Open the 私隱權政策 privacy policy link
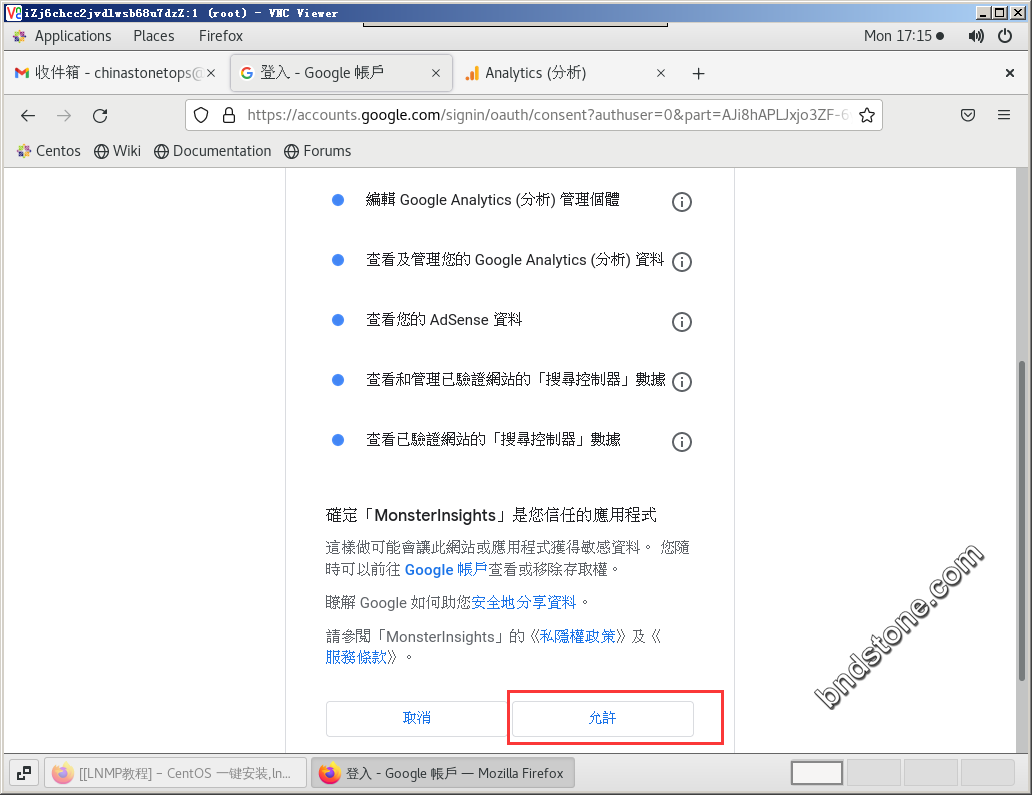This screenshot has height=795, width=1032. 577,636
